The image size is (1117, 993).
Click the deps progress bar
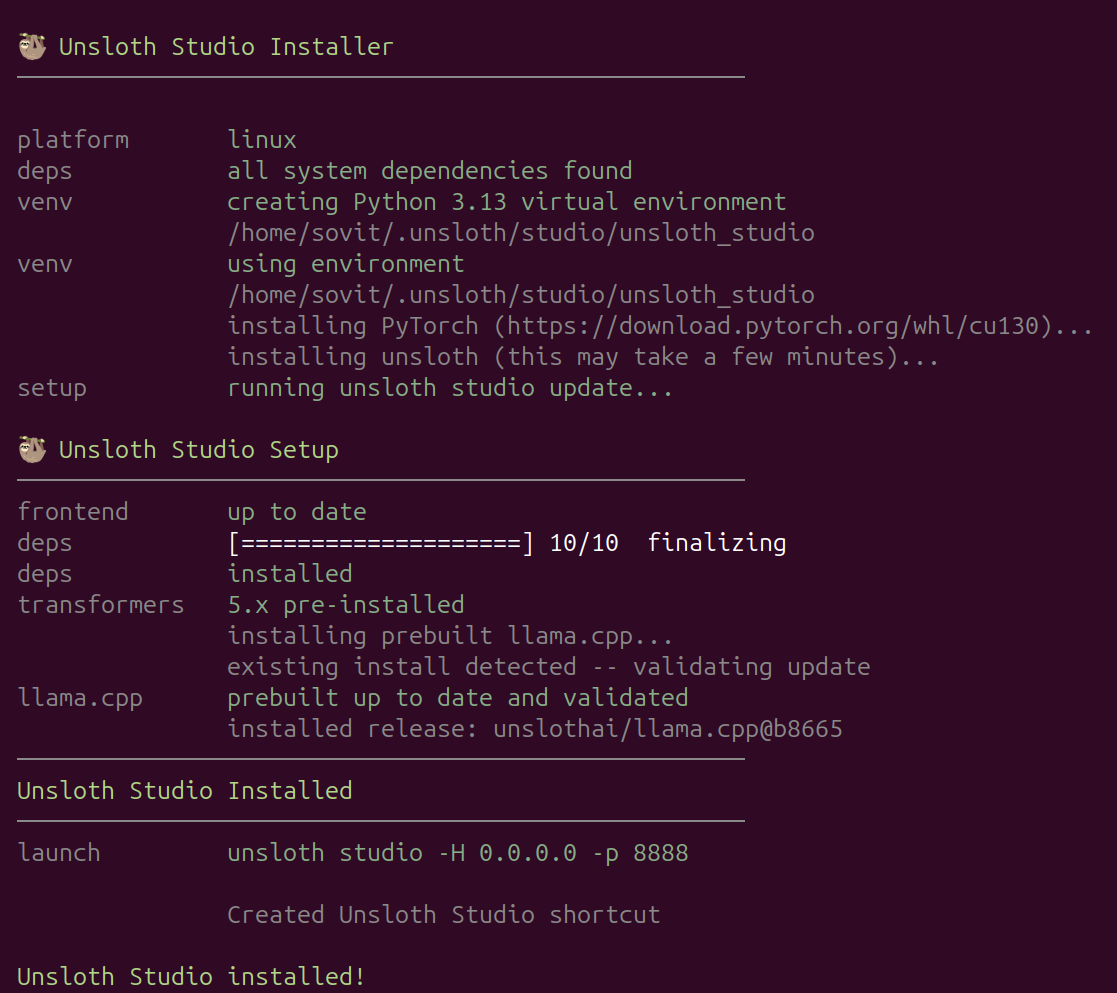pyautogui.click(x=380, y=544)
